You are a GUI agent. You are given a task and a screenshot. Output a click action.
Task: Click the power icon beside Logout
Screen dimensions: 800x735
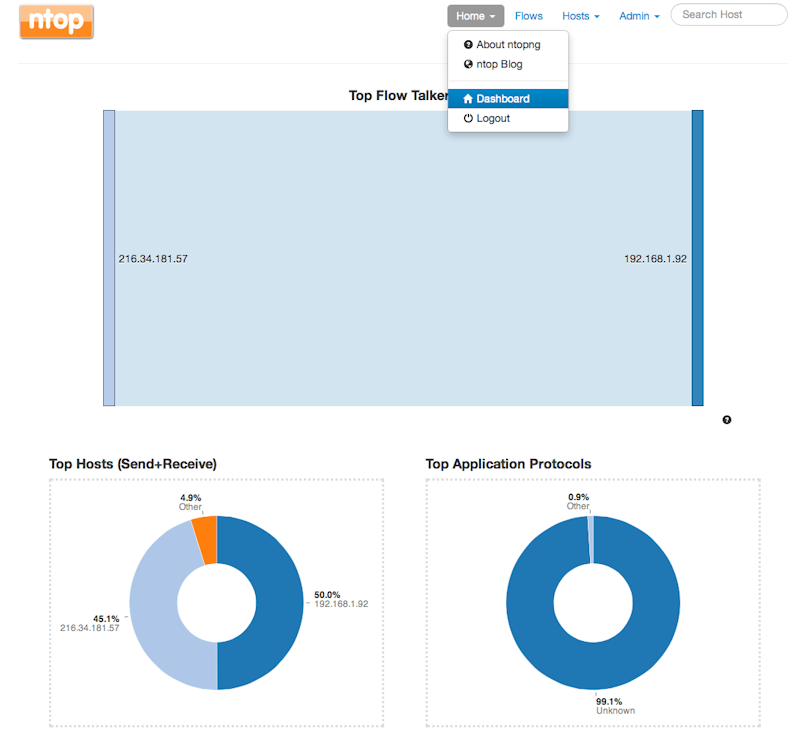(x=468, y=118)
